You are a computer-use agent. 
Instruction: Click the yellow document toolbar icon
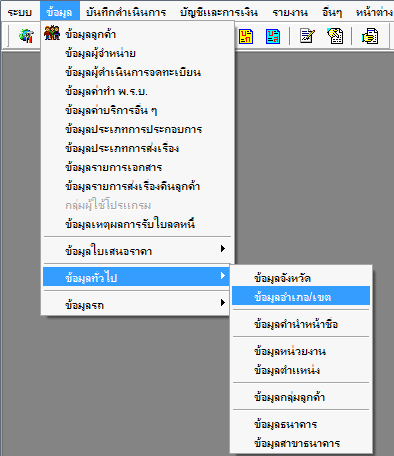pyautogui.click(x=246, y=36)
